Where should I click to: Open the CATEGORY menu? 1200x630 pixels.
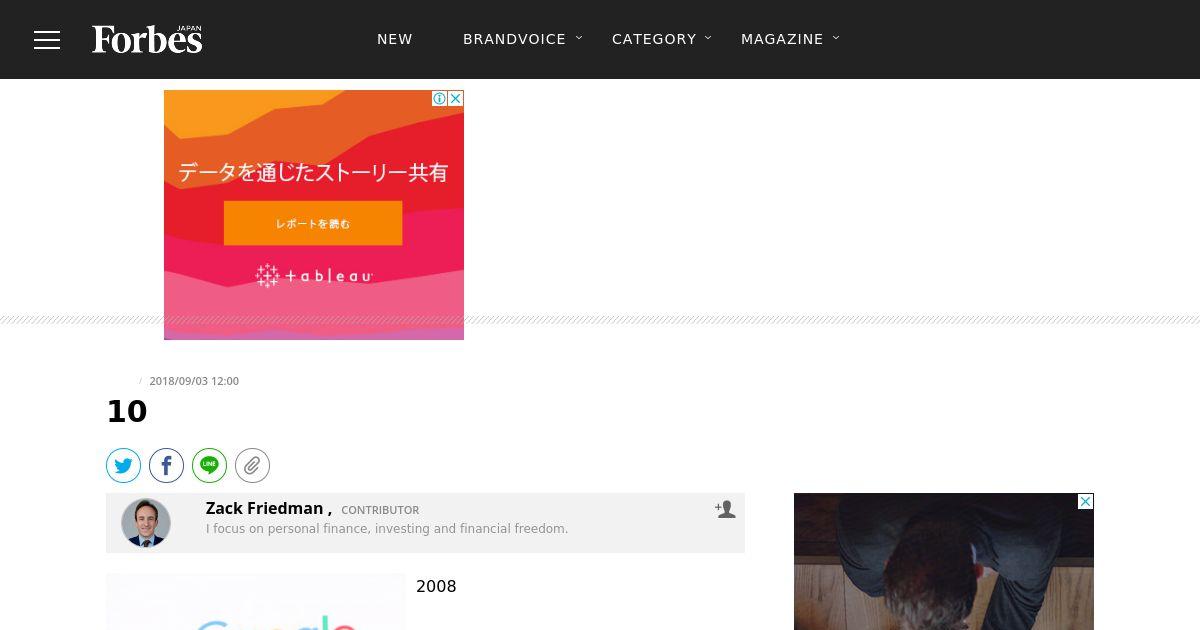(654, 39)
